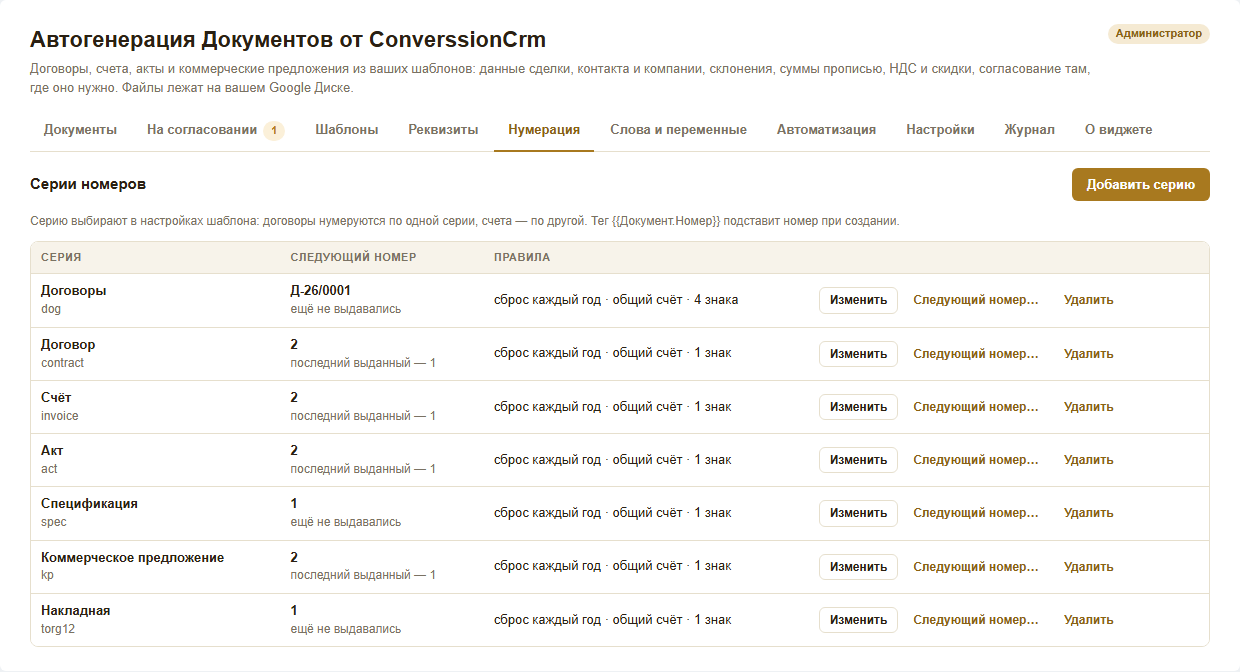
Task: Edit the Договор (contract) series
Action: tap(858, 354)
